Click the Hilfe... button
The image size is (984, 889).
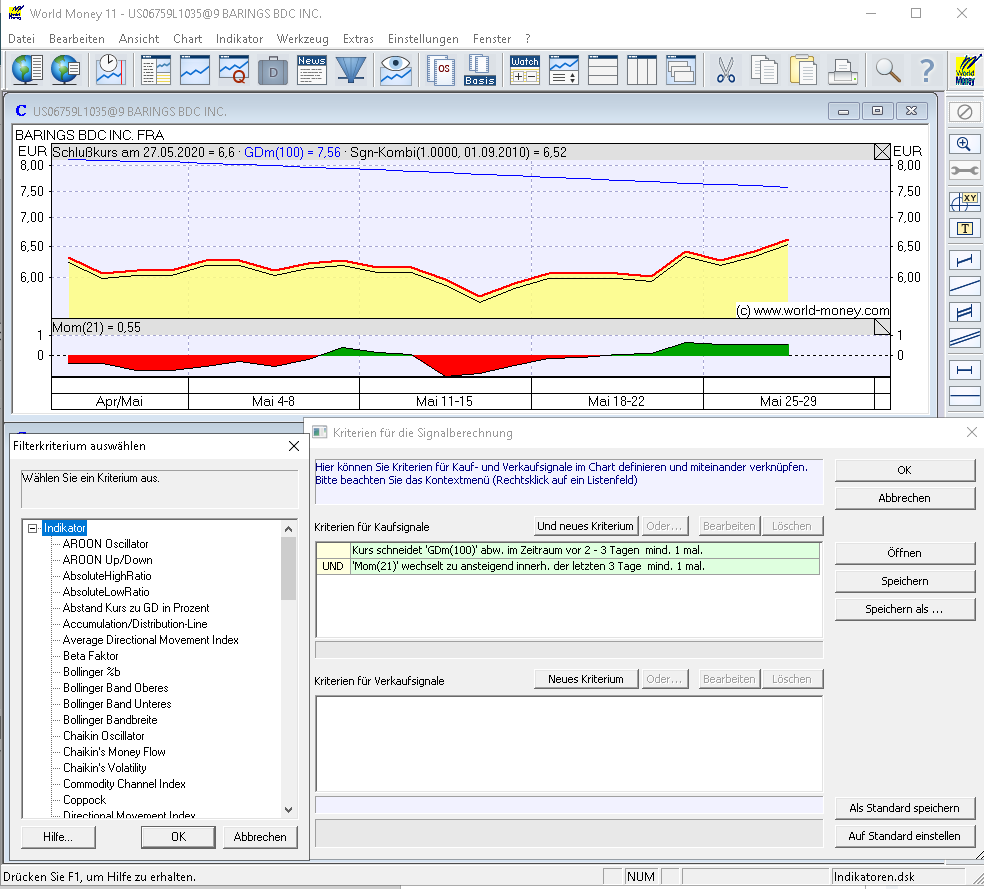58,837
